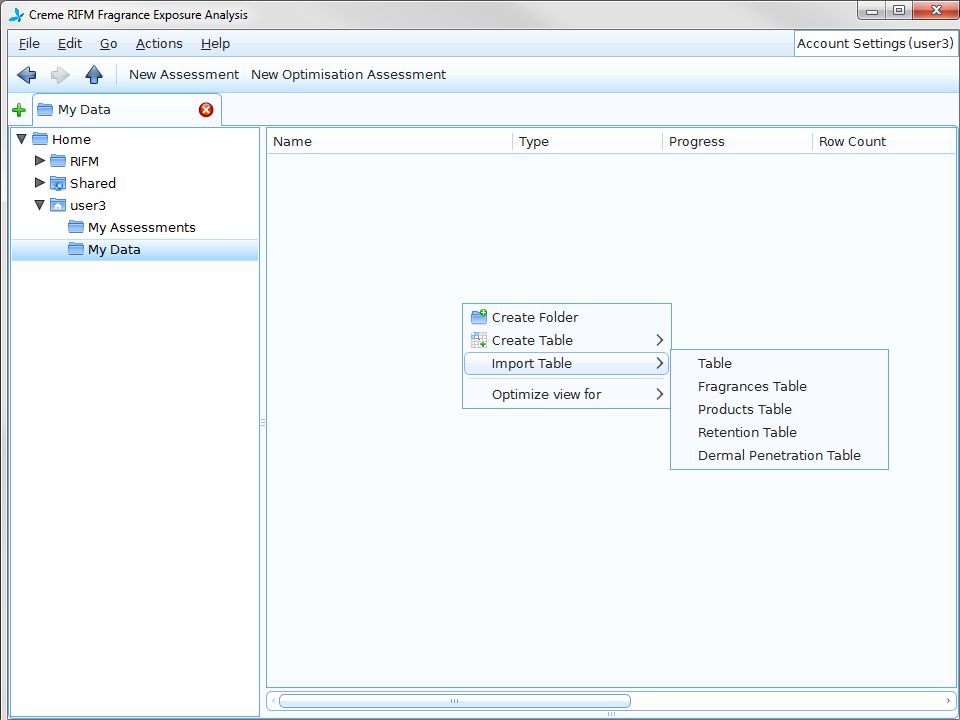Click the RIFM folder icon
Viewport: 960px width, 720px height.
(x=58, y=161)
